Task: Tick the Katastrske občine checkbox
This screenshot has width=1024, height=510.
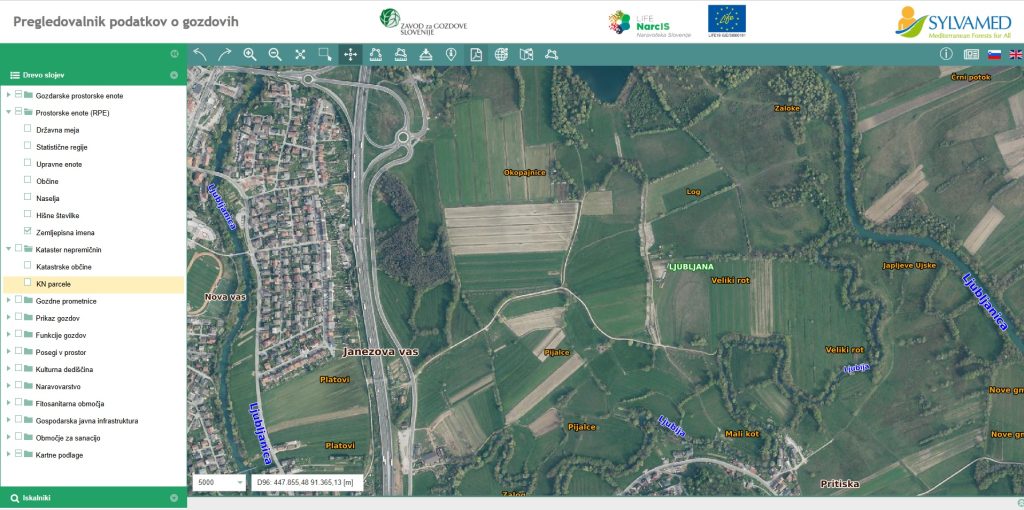Action: pos(27,266)
